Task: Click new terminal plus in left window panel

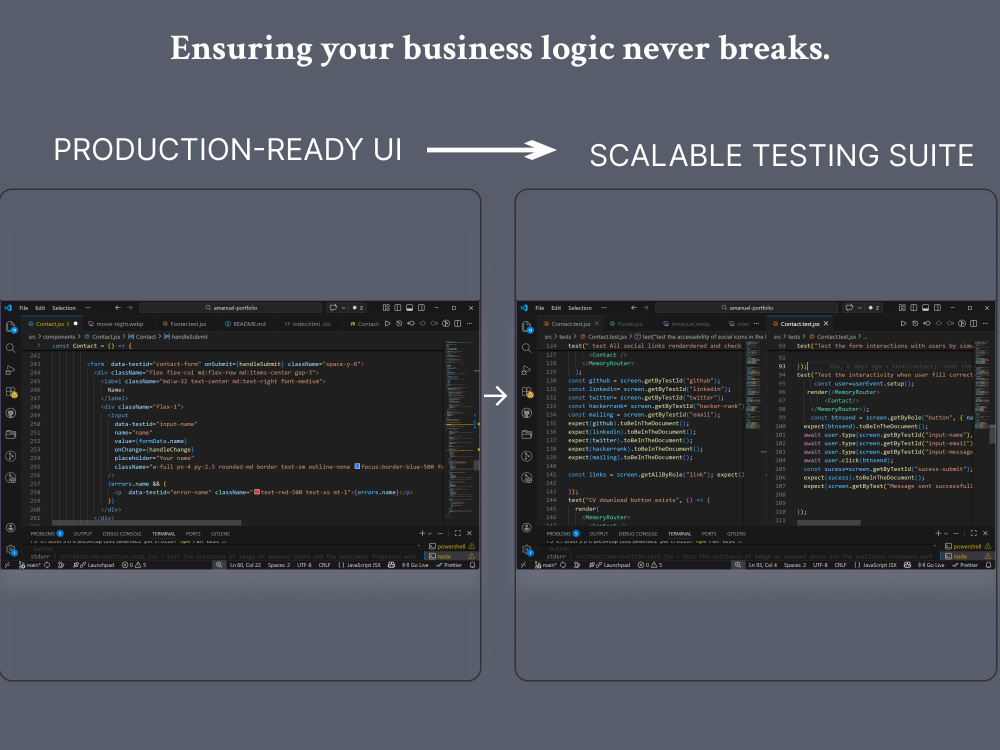Action: click(422, 533)
